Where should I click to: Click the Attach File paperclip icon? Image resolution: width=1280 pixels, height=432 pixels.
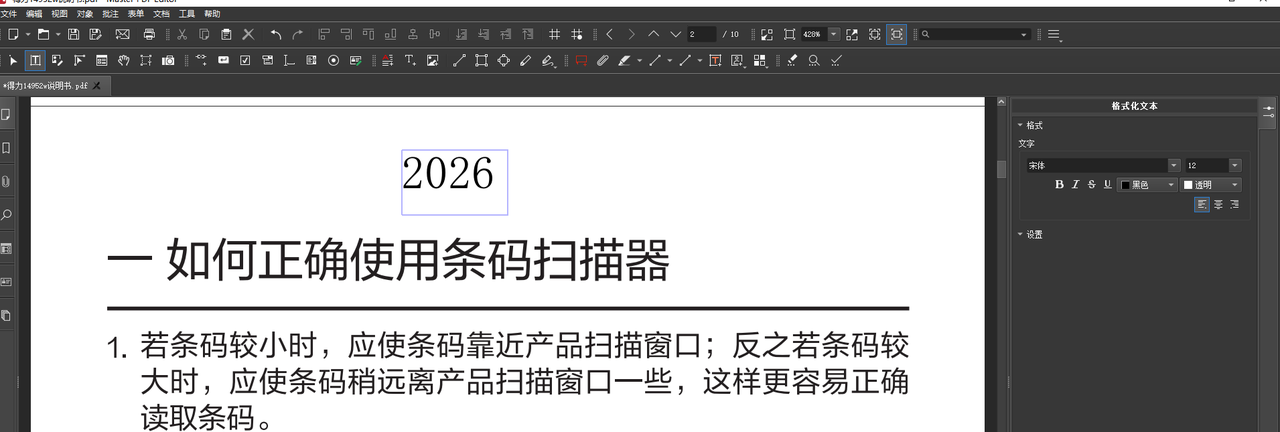(603, 60)
